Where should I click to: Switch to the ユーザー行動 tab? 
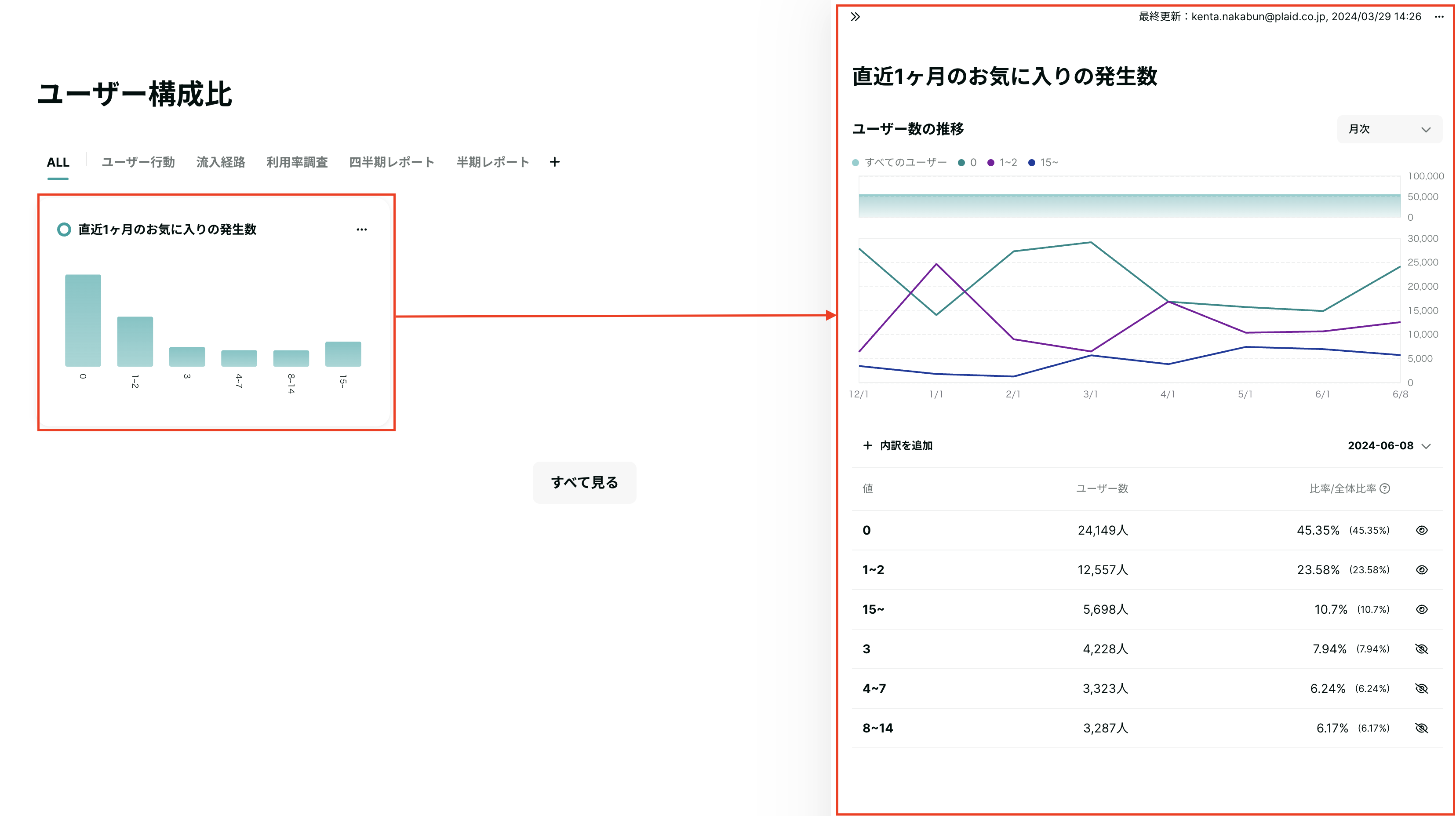click(x=138, y=163)
